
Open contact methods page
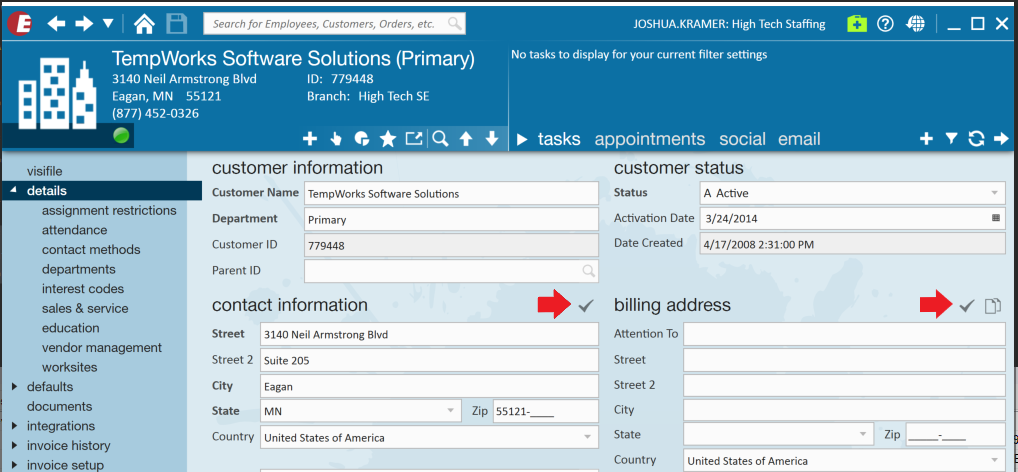coord(91,249)
